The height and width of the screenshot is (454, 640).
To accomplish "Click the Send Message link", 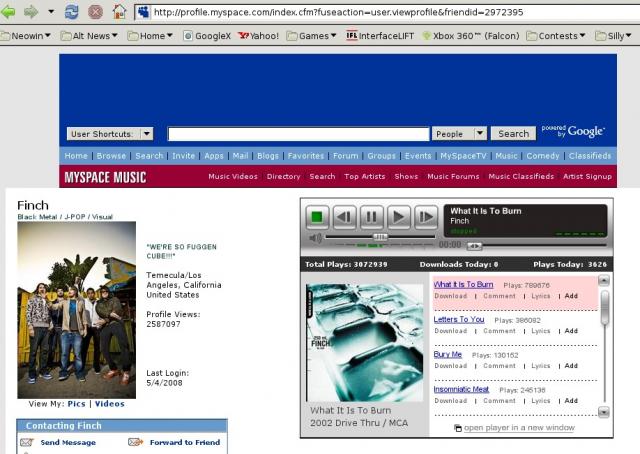I will pyautogui.click(x=68, y=443).
